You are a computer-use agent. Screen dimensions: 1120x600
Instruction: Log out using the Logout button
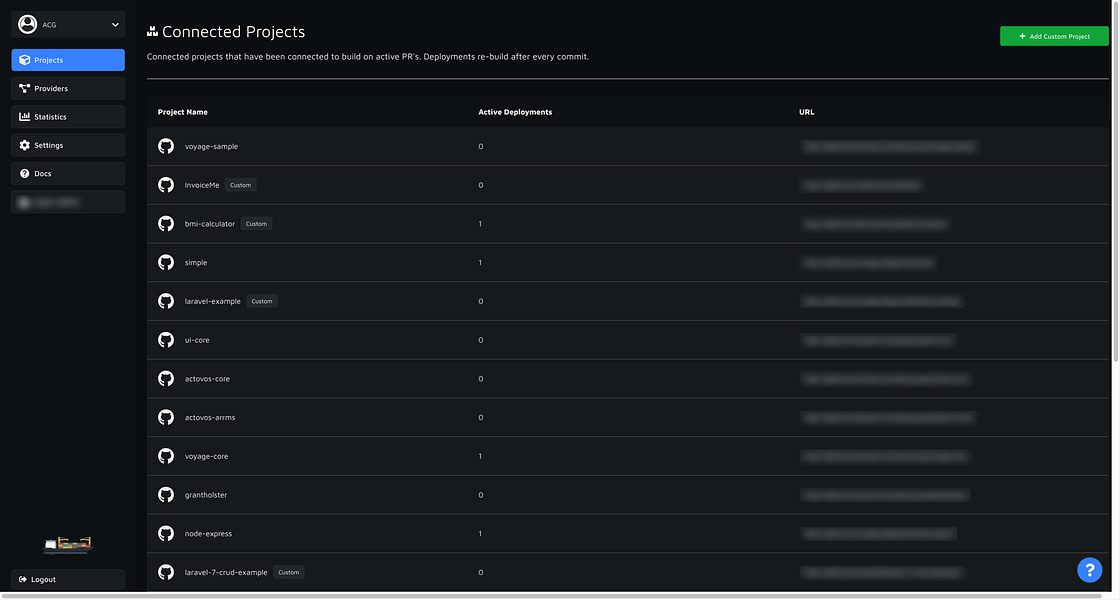coord(68,579)
